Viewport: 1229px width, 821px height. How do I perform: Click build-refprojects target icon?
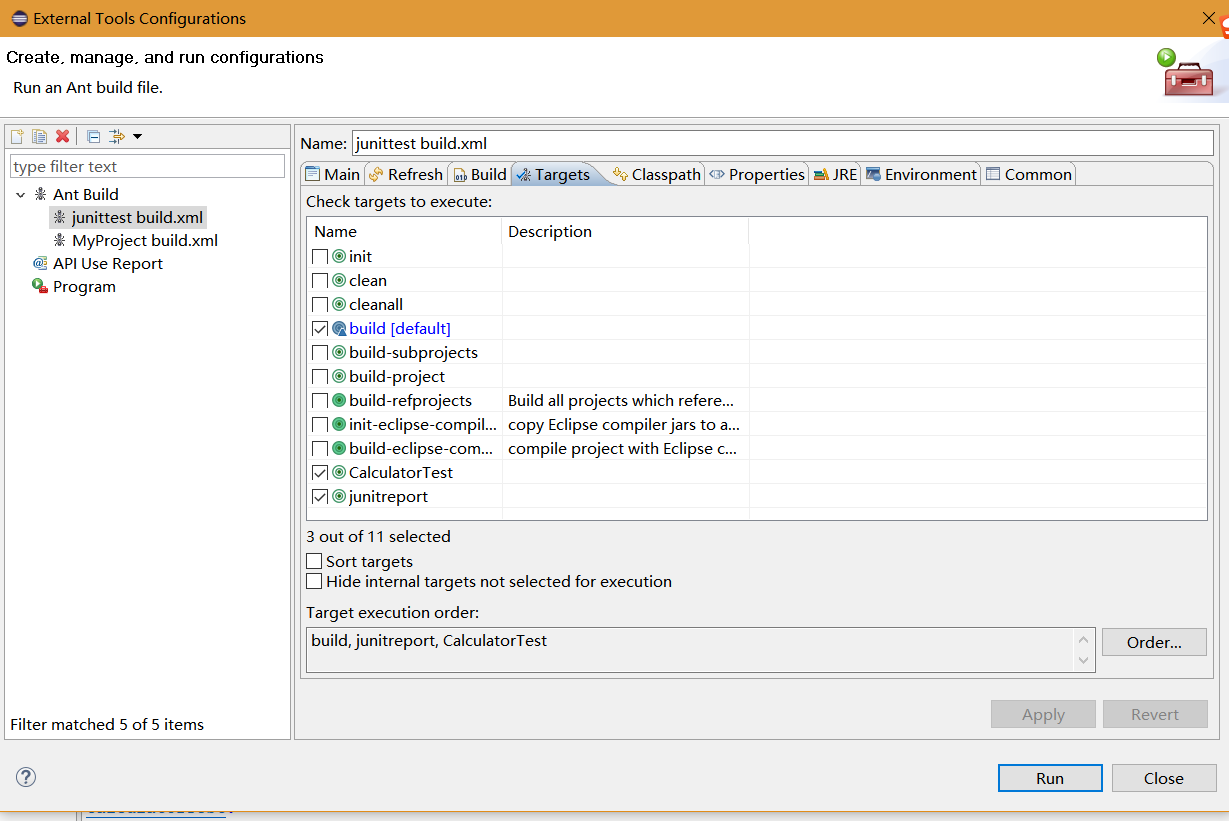coord(339,400)
